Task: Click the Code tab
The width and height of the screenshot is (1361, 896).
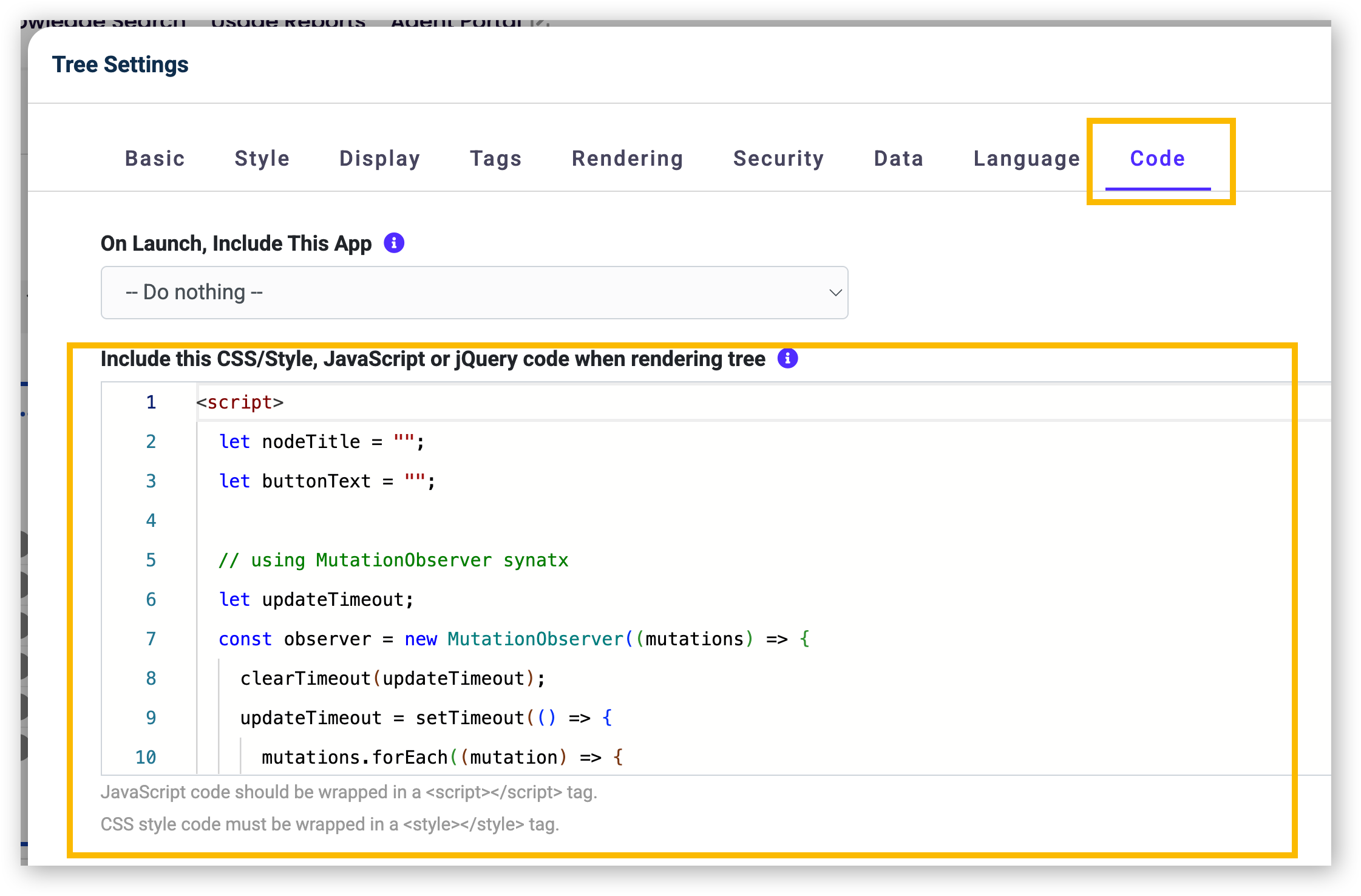Action: click(1158, 158)
